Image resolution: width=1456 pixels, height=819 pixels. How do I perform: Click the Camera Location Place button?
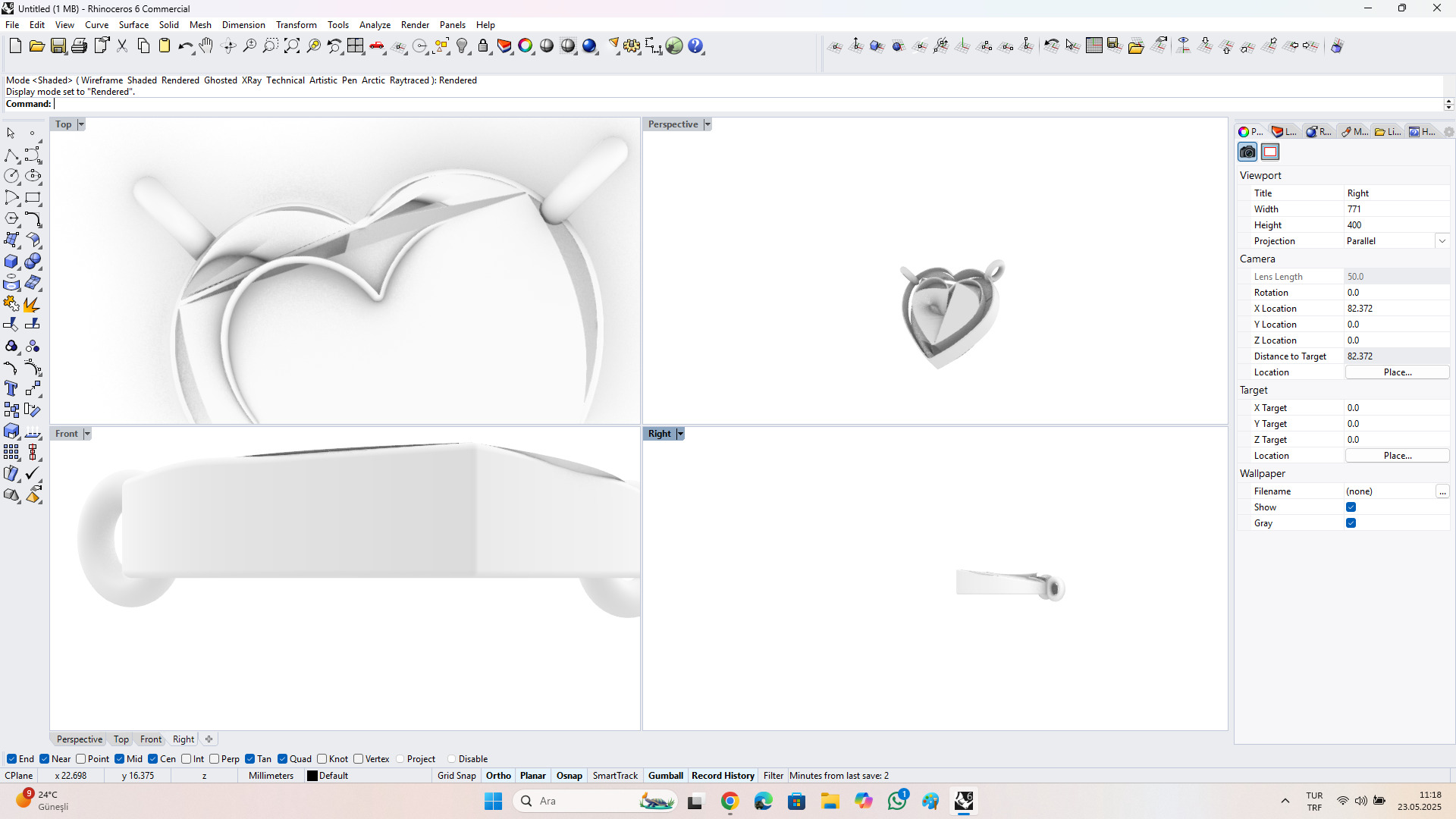(1397, 372)
